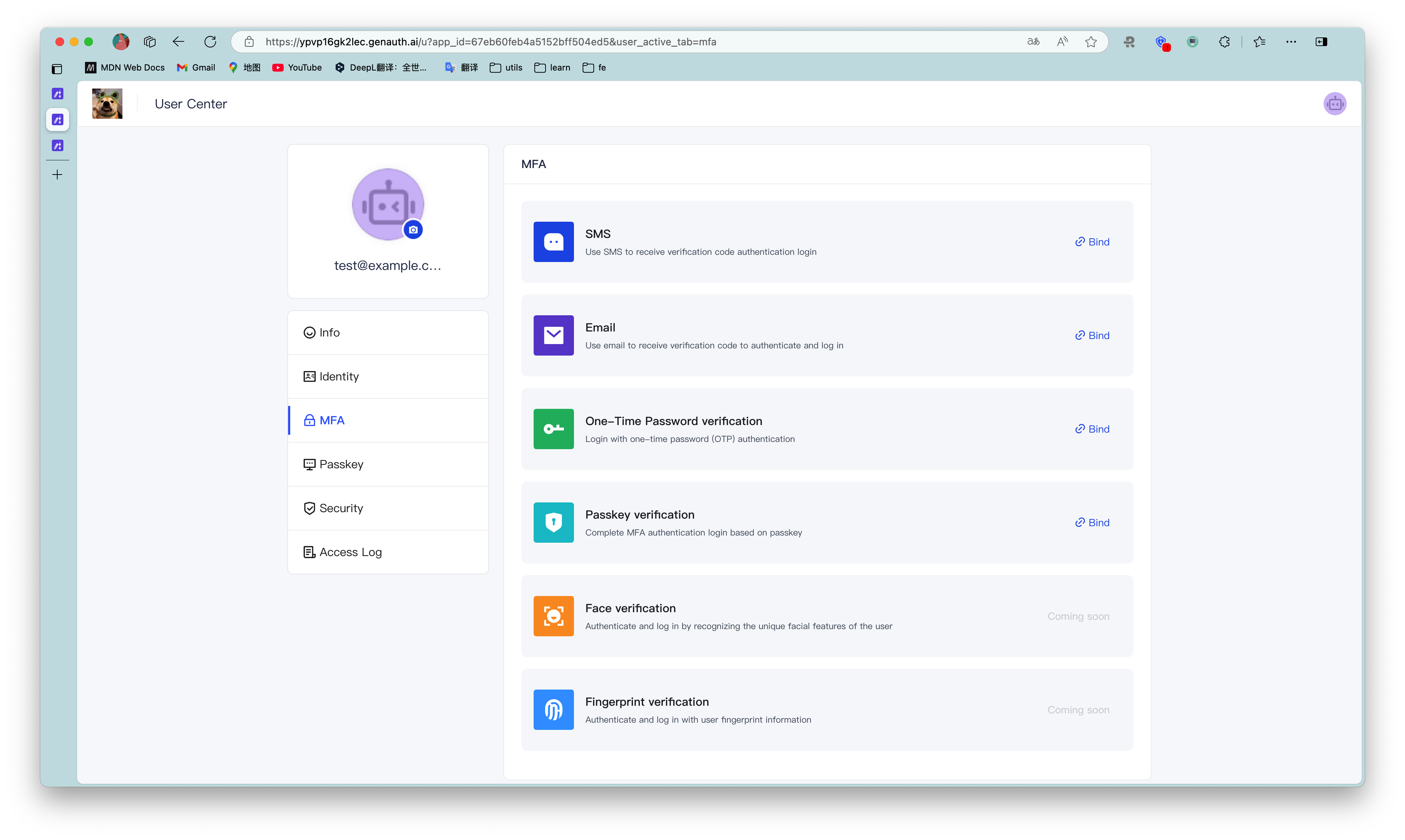Open the 地图 maps bookmark
This screenshot has height=840, width=1405.
point(244,67)
